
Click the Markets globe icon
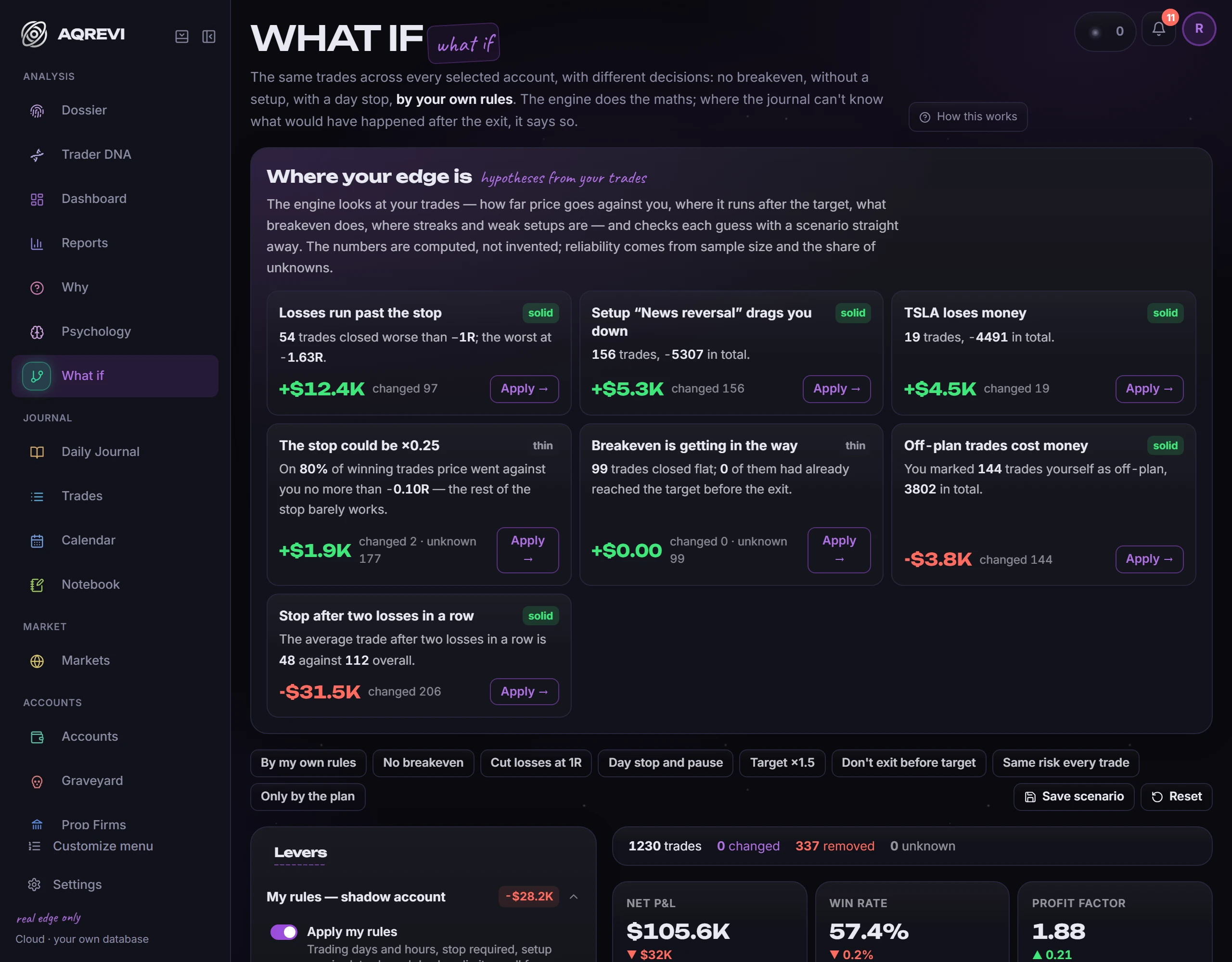tap(37, 661)
